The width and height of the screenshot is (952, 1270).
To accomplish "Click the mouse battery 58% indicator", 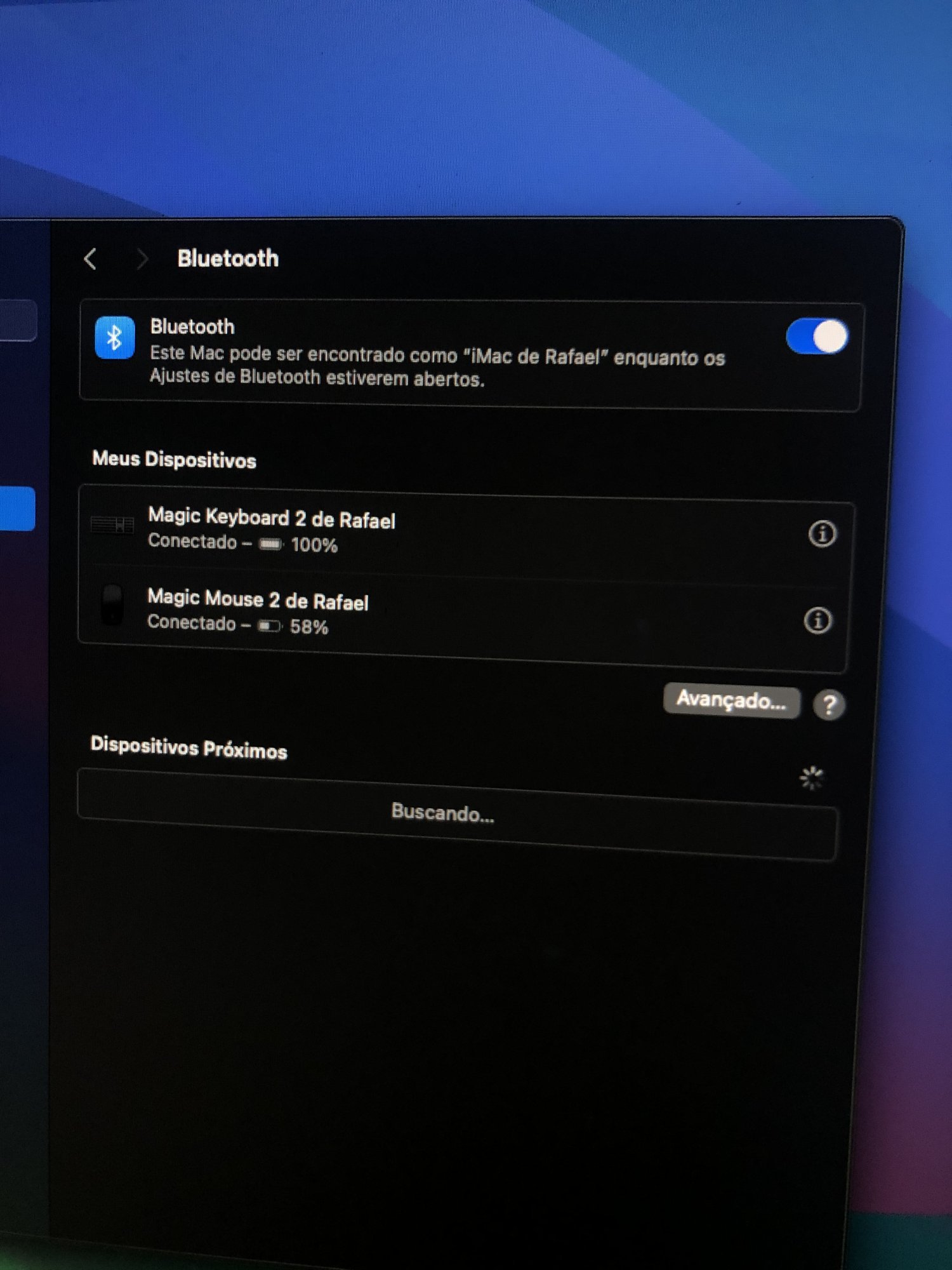I will point(293,626).
